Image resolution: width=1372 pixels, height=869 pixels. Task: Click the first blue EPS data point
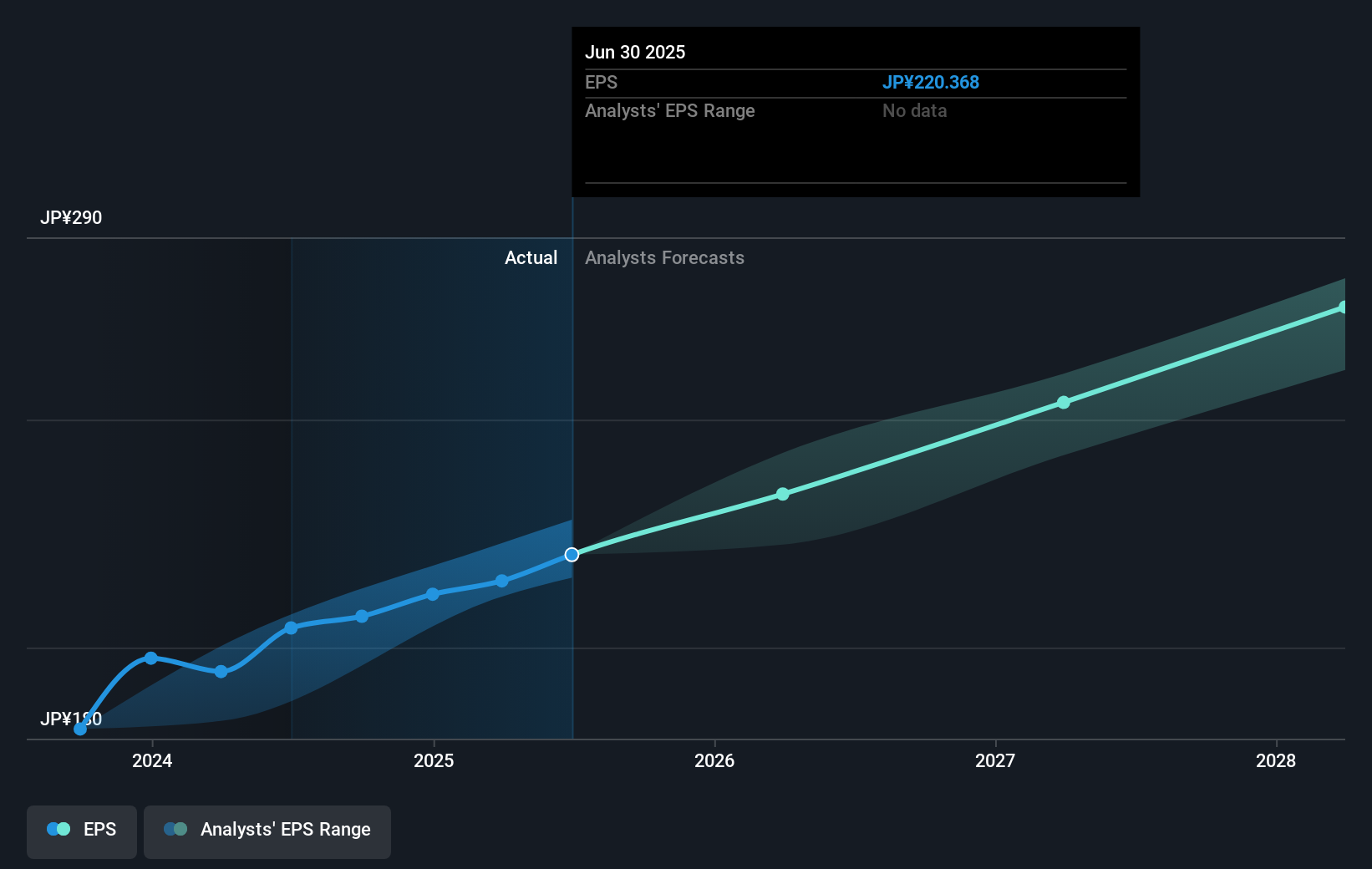coord(79,729)
